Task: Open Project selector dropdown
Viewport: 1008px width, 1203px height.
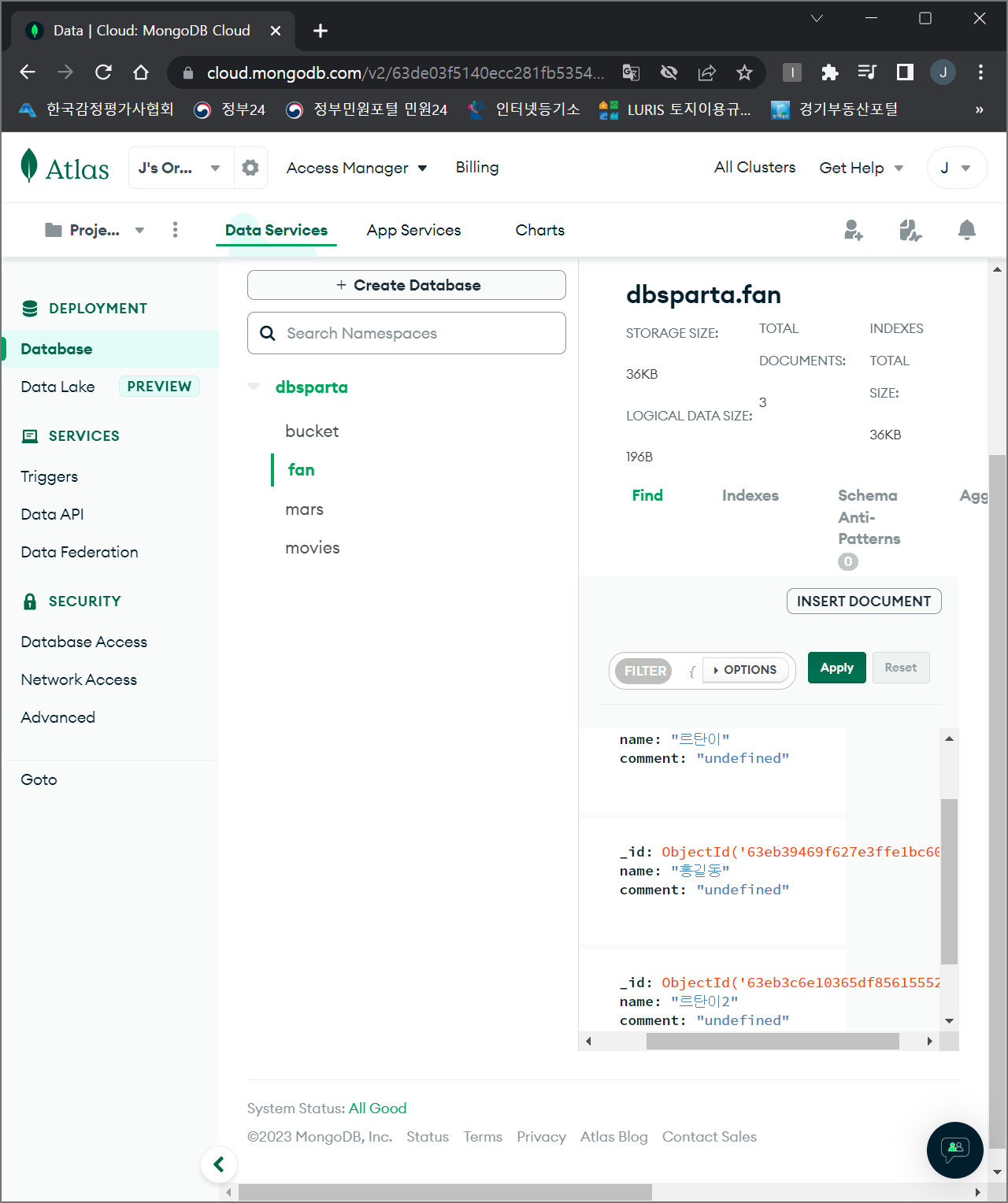Action: 94,230
